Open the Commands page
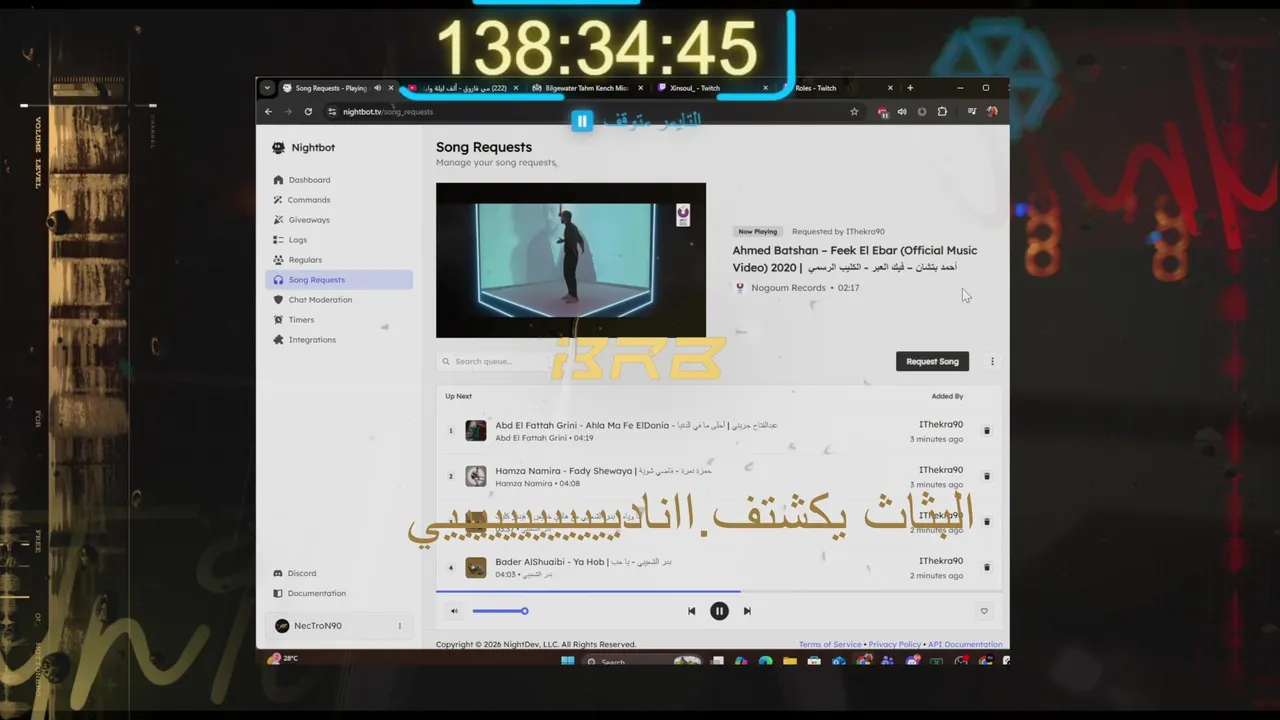 coord(338,200)
